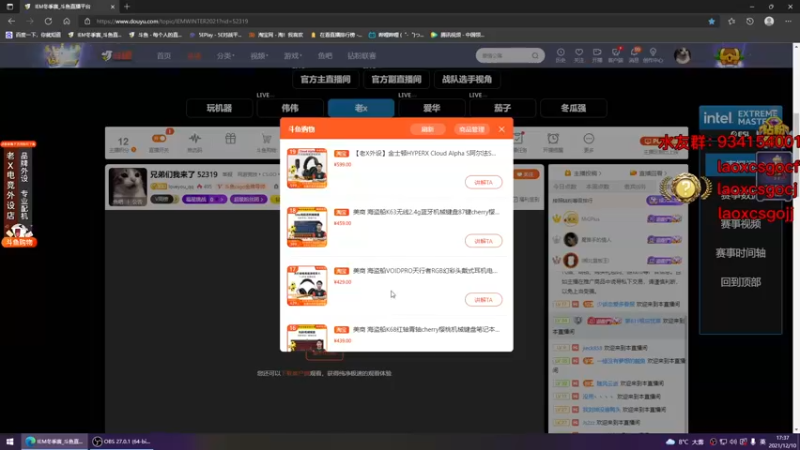This screenshot has height=450, width=800.
Task: Open the 斗鱼购物 cart icon in toolbar
Action: click(x=266, y=141)
